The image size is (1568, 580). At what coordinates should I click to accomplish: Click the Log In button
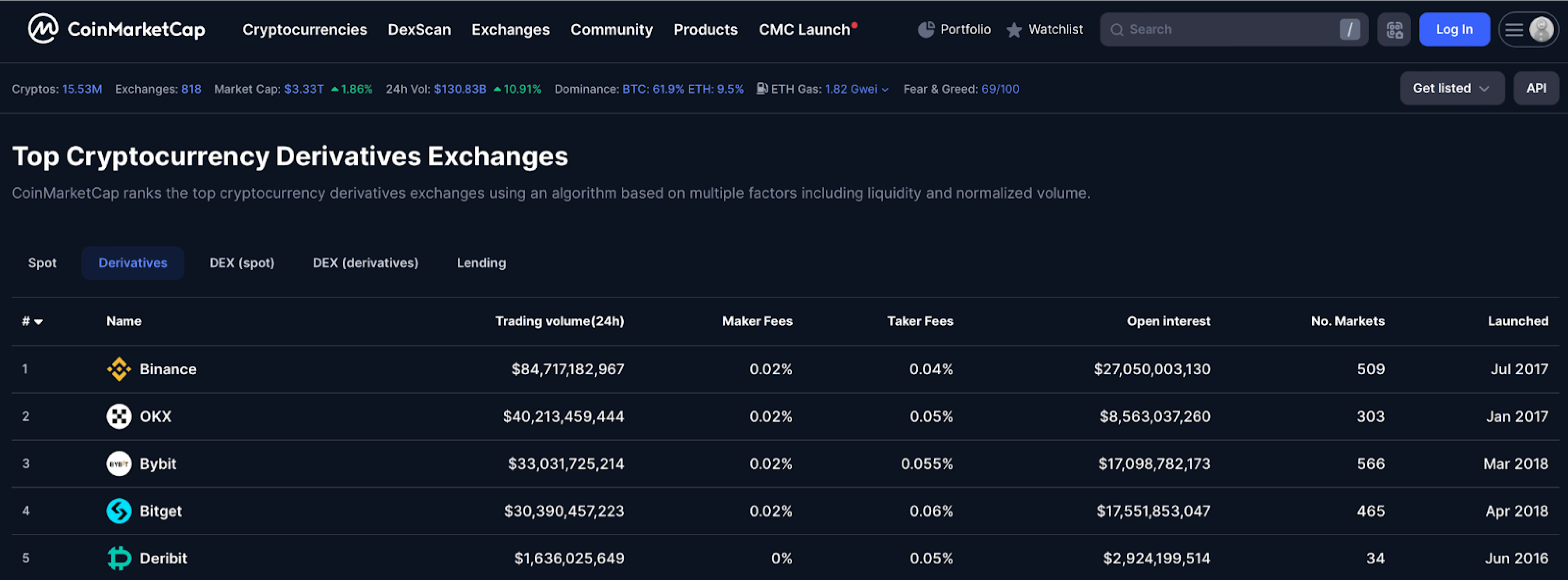click(x=1454, y=29)
